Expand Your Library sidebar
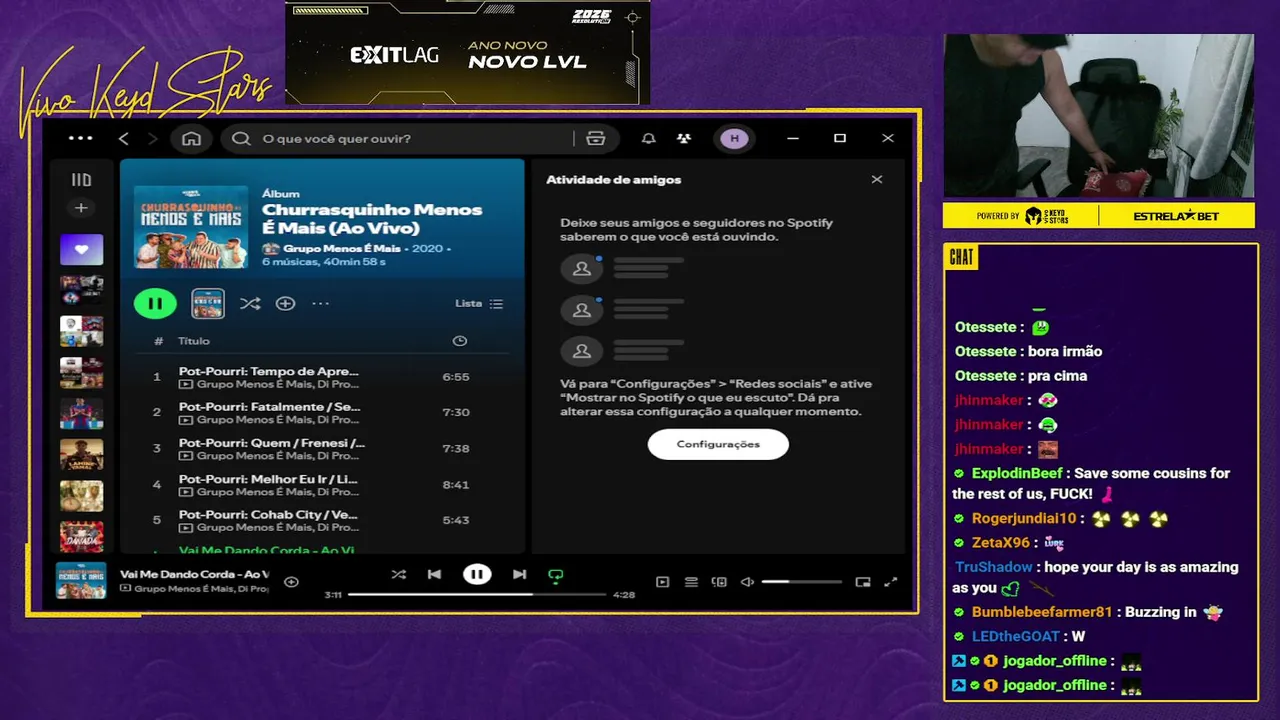This screenshot has height=720, width=1280. pos(81,180)
